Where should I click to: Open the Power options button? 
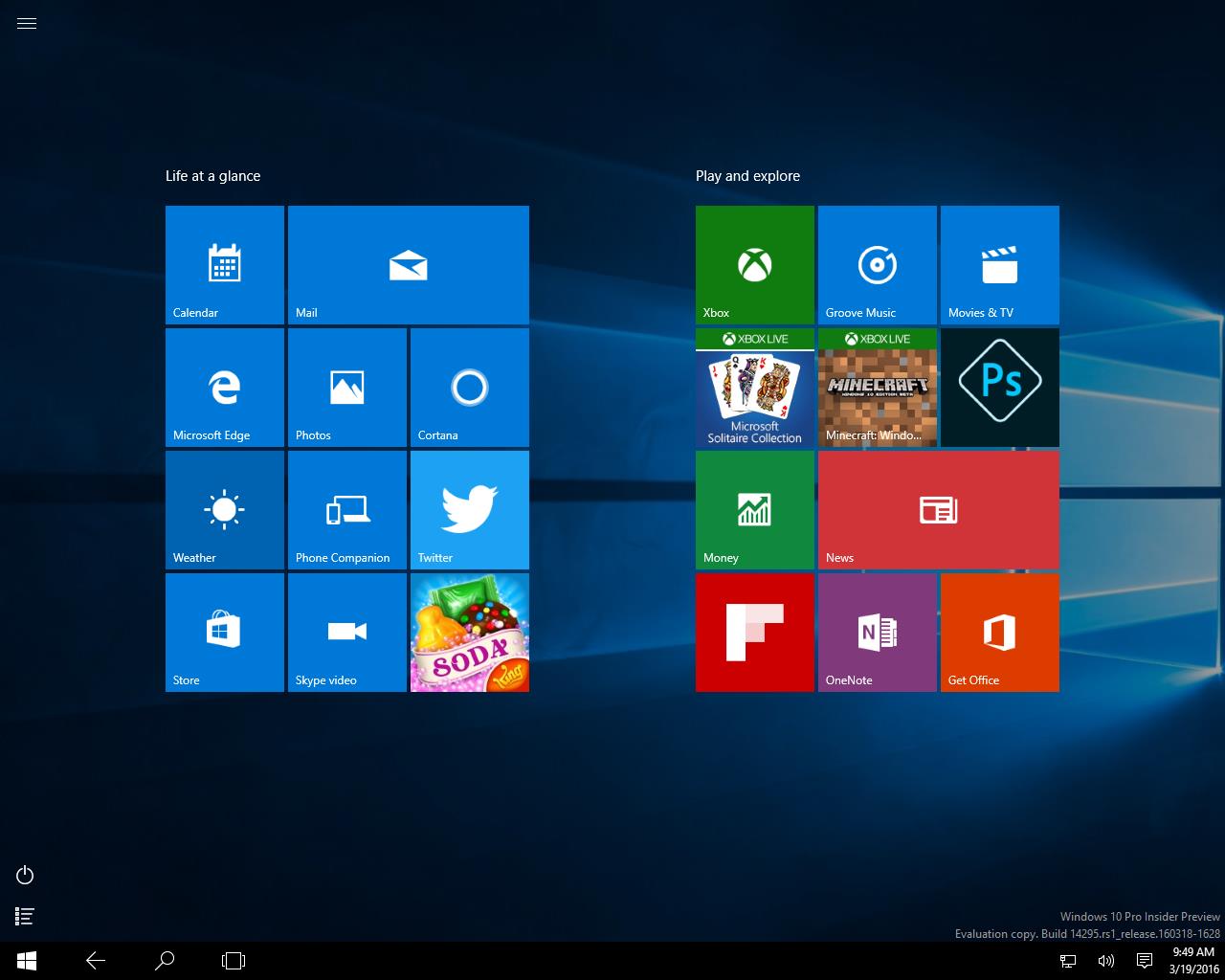click(26, 875)
